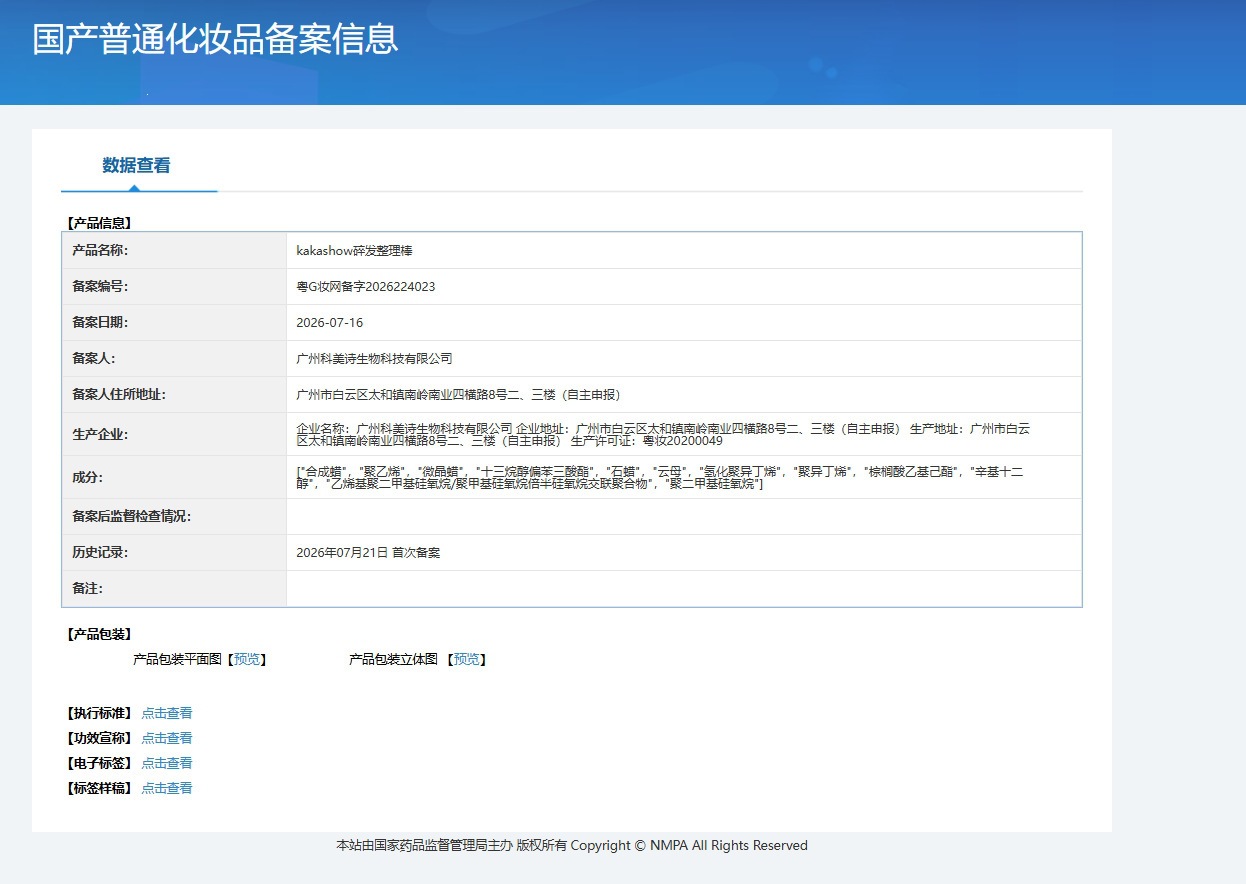Click the 成分 row label

pyautogui.click(x=88, y=478)
